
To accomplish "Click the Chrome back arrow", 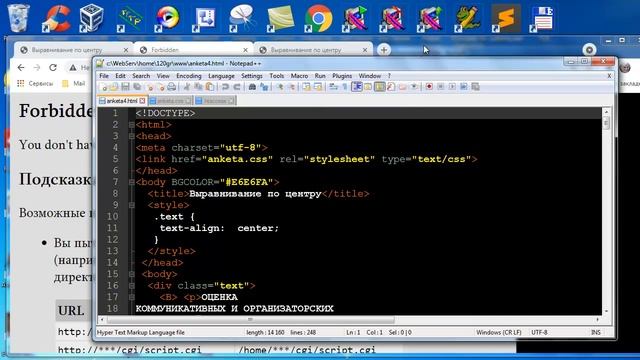I will 21,67.
